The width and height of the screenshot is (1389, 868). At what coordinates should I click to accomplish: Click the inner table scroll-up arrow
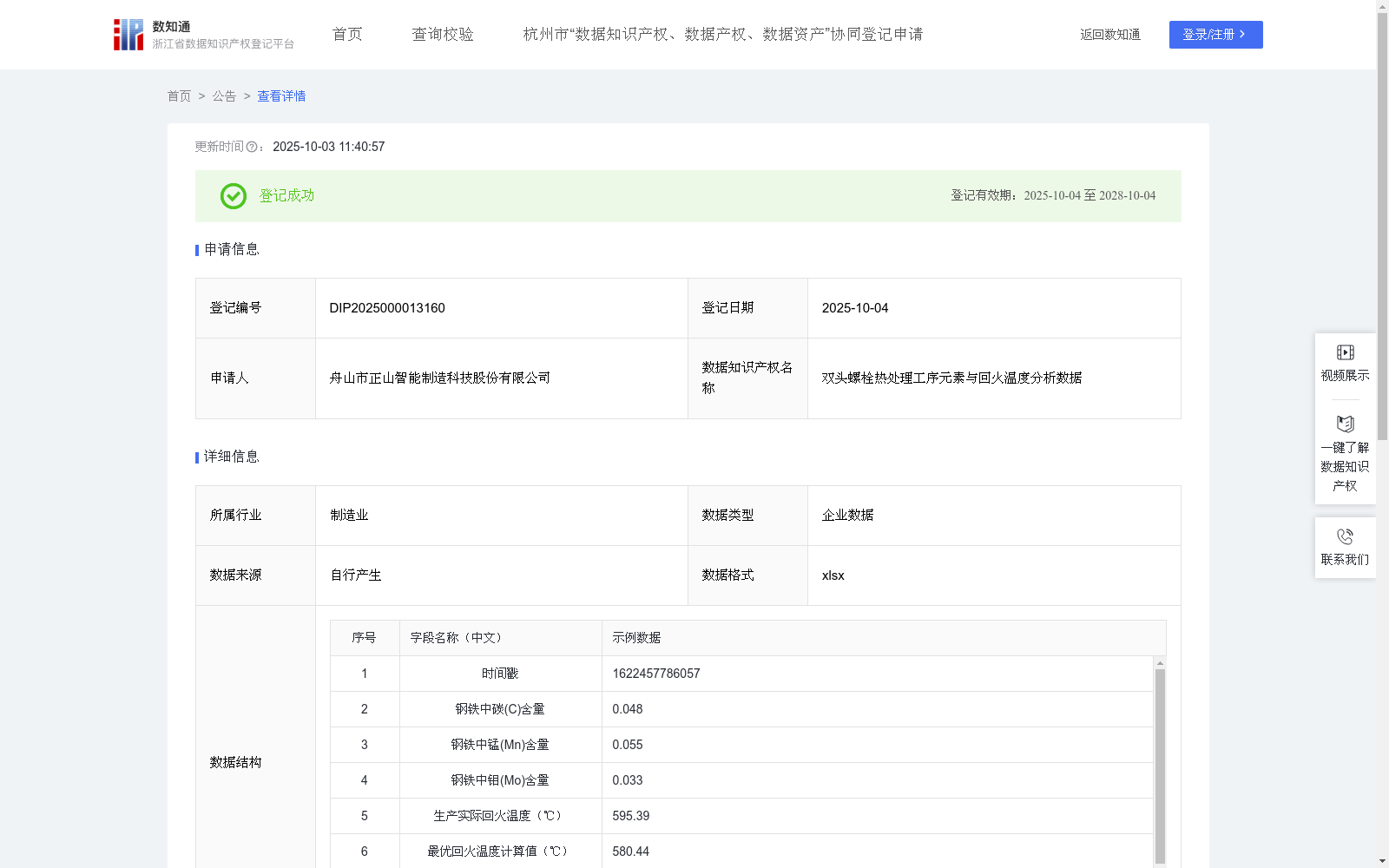1160,662
